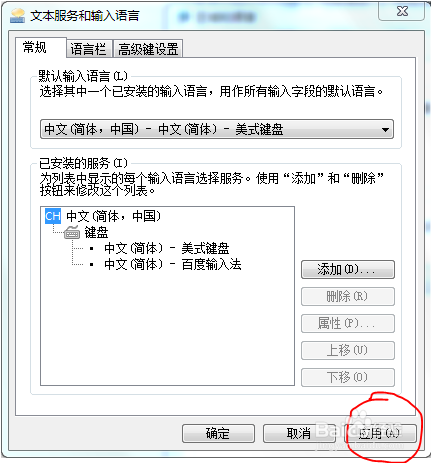Select 中文(简体) - 美式键盘 tree item

(x=167, y=248)
